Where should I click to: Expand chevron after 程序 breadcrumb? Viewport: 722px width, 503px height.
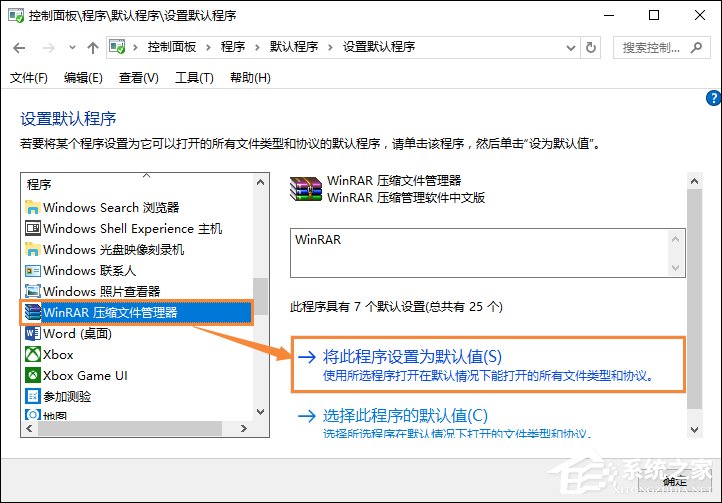pos(257,47)
